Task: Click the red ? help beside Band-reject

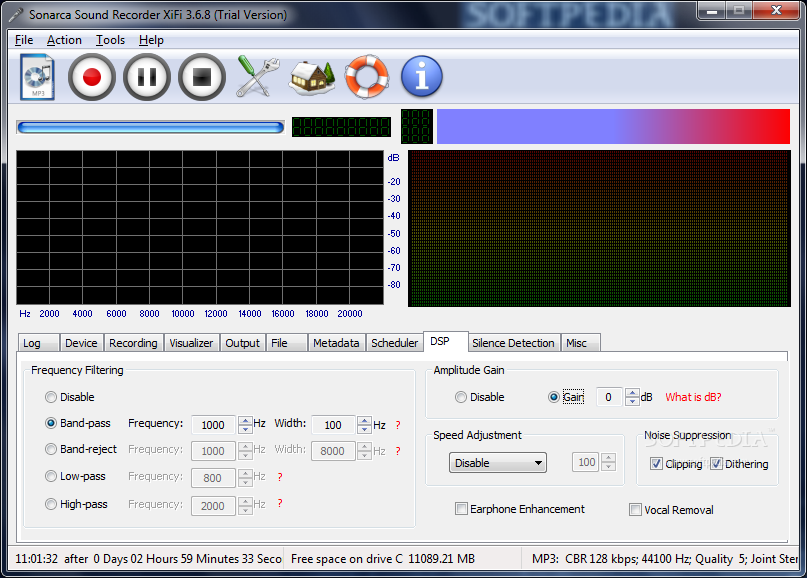Action: 398,451
